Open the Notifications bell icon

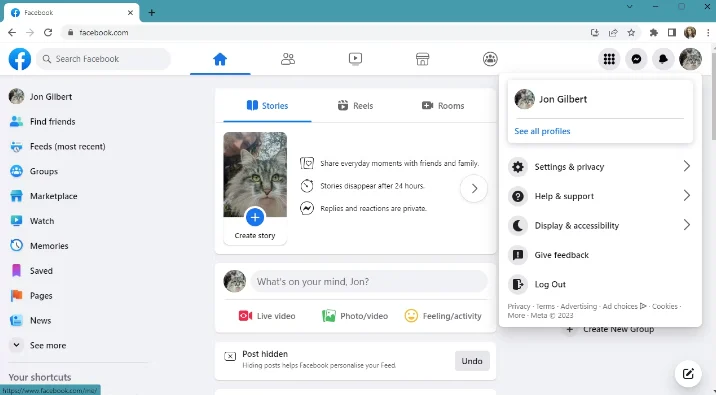663,59
